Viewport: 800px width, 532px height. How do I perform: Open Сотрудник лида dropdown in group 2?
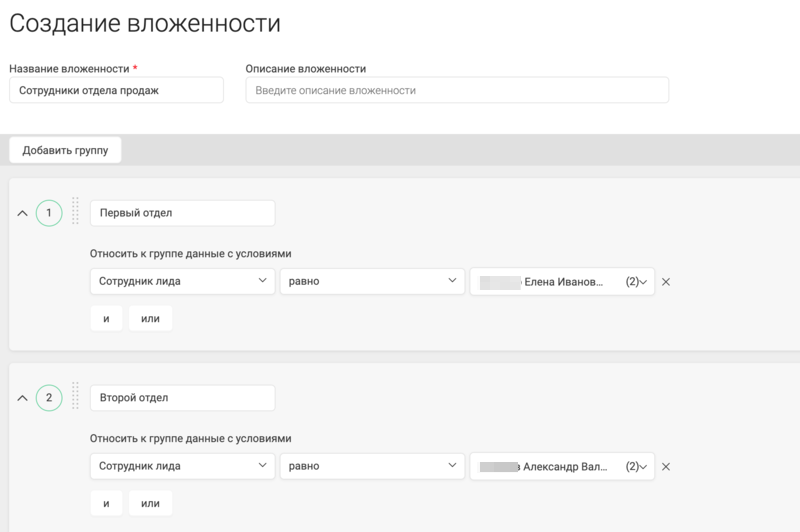182,466
